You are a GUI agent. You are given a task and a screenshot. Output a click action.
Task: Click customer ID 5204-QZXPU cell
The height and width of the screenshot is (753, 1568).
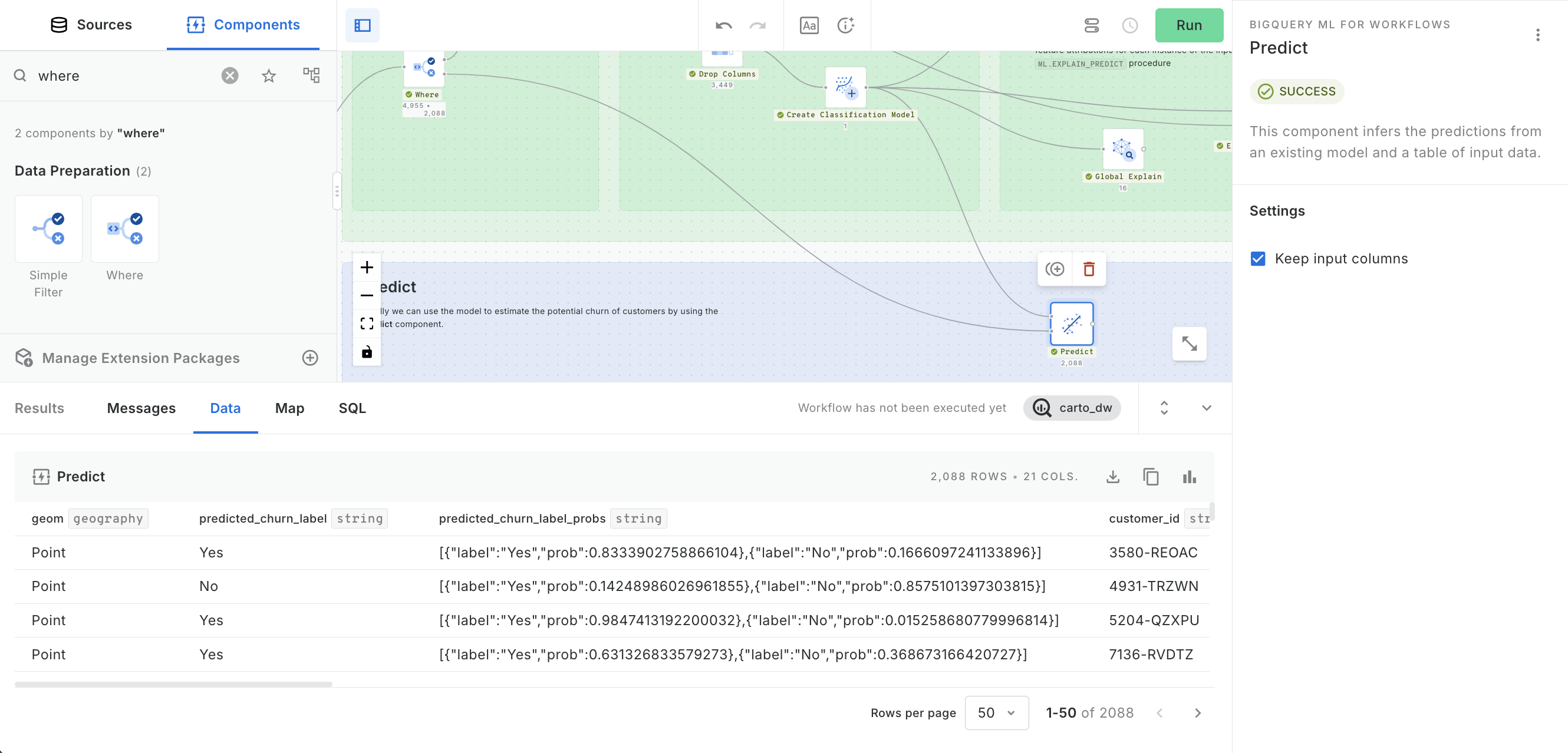pyautogui.click(x=1154, y=620)
